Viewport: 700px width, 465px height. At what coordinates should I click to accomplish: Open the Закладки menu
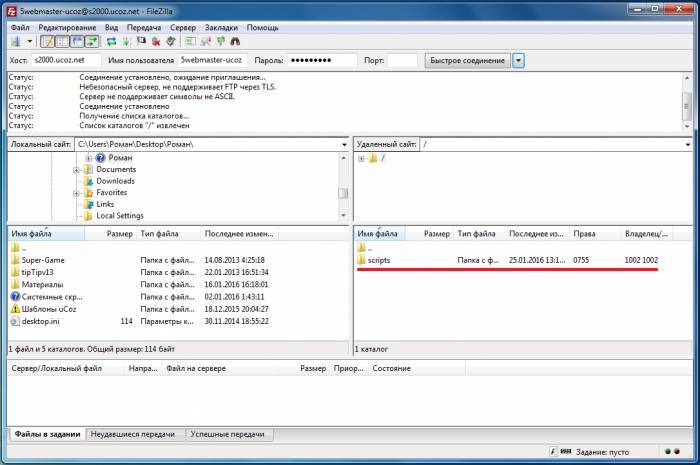click(x=221, y=28)
